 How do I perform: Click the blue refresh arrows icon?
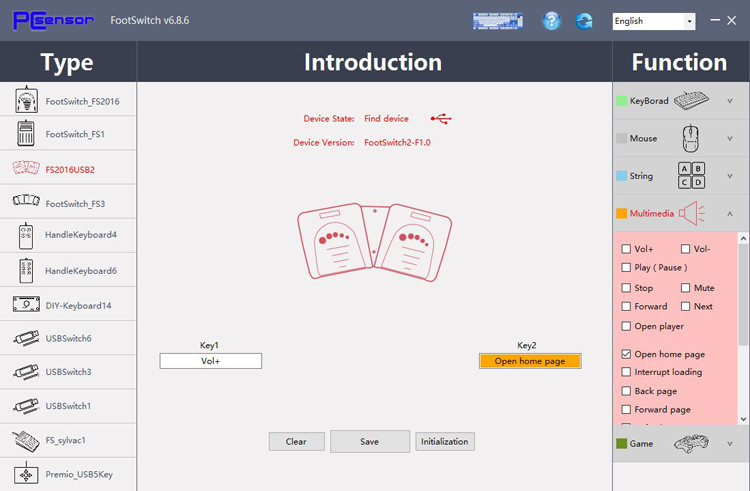pyautogui.click(x=584, y=21)
